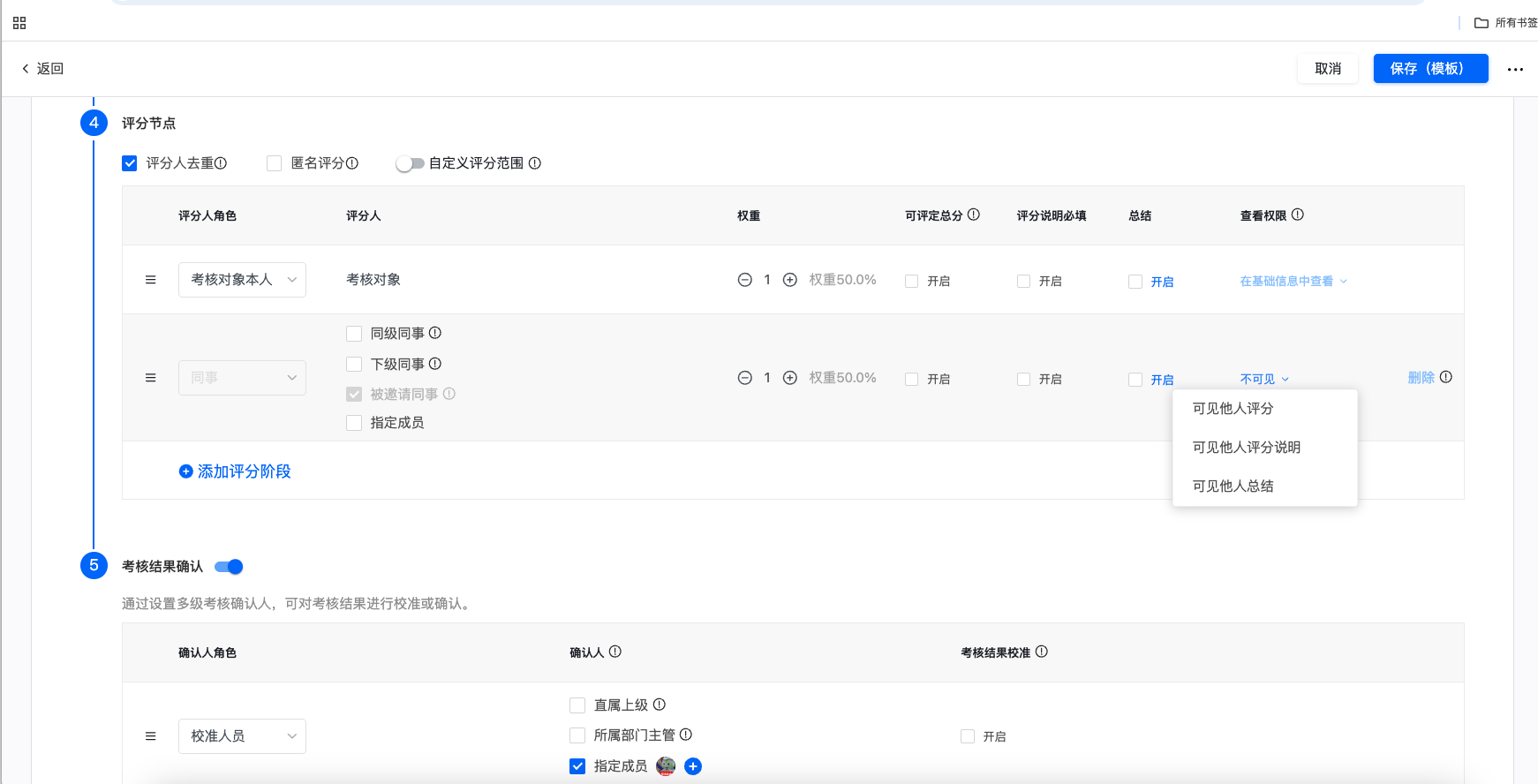Image resolution: width=1538 pixels, height=784 pixels.
Task: Show info icon for 查看权限 column
Action: pyautogui.click(x=1298, y=215)
